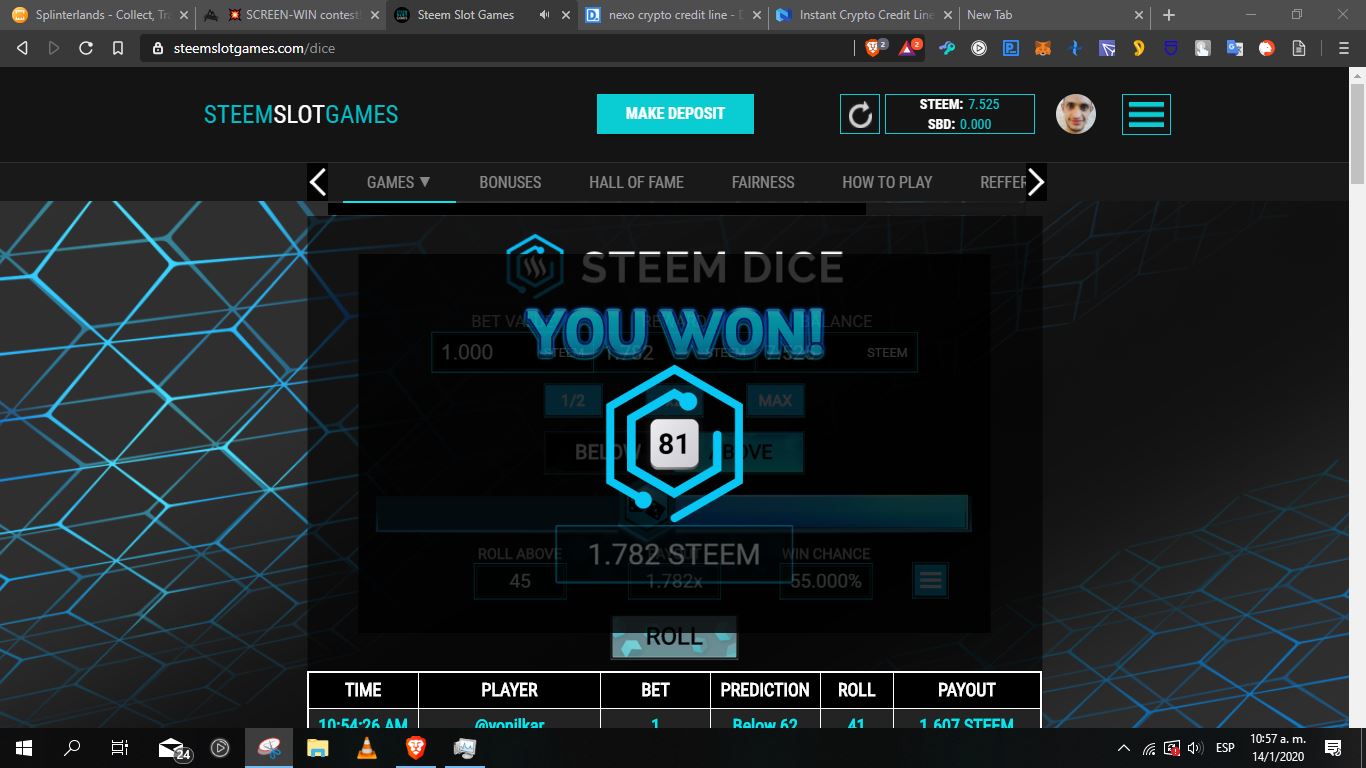Open VLC media player from taskbar
Image resolution: width=1366 pixels, height=768 pixels.
click(x=367, y=747)
